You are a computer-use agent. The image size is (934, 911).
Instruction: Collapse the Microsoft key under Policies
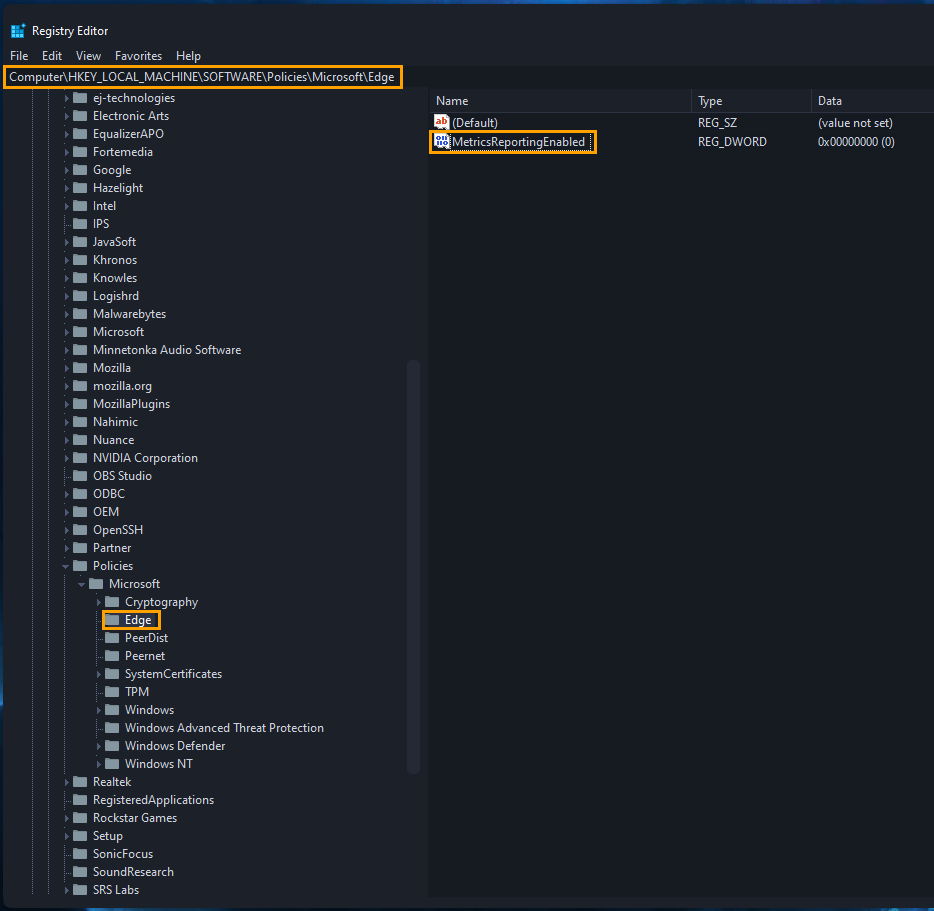pos(82,584)
